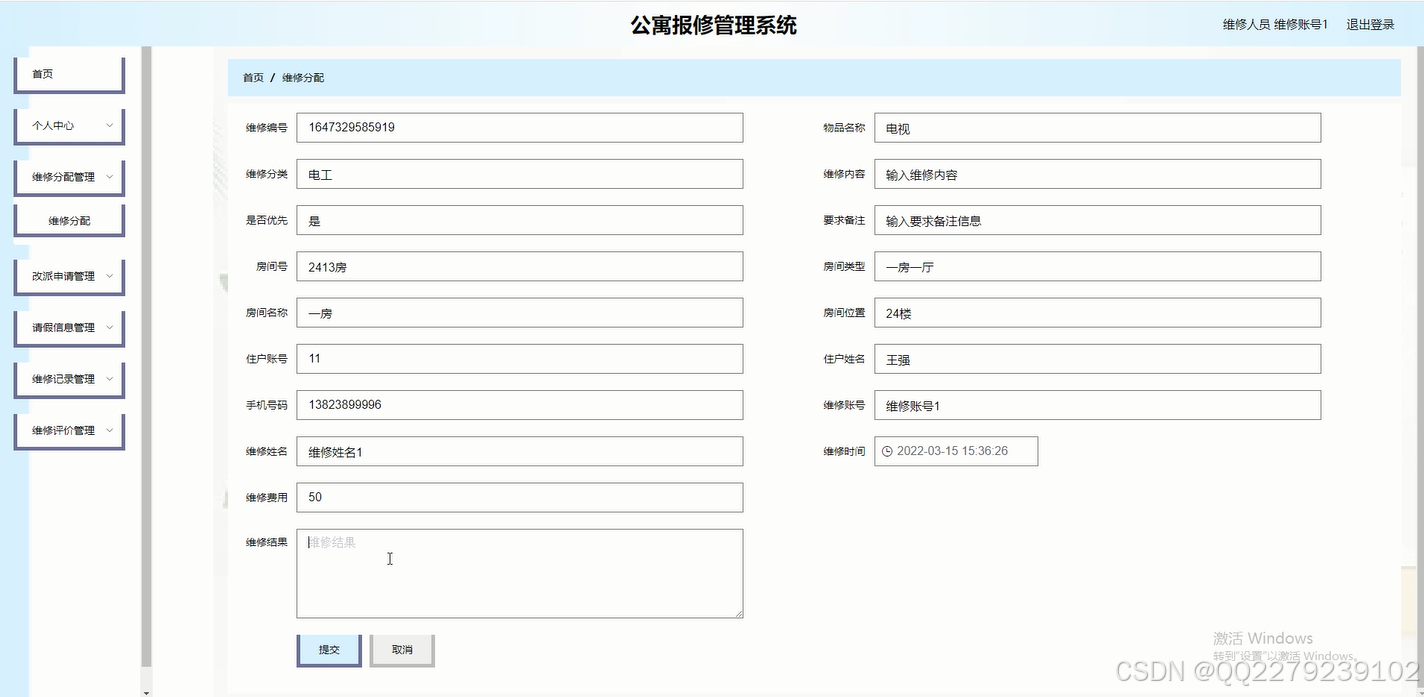Open the 首页 sidebar item

point(68,72)
